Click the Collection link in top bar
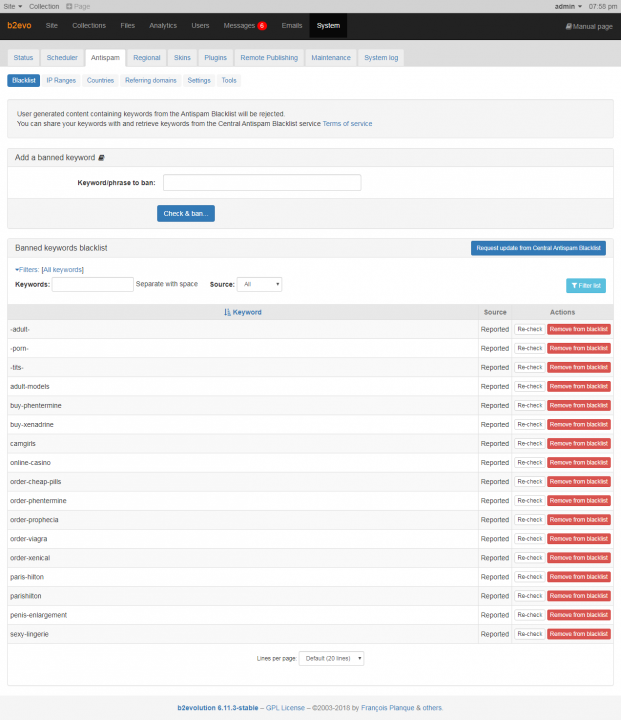This screenshot has height=720, width=621. click(x=44, y=6)
